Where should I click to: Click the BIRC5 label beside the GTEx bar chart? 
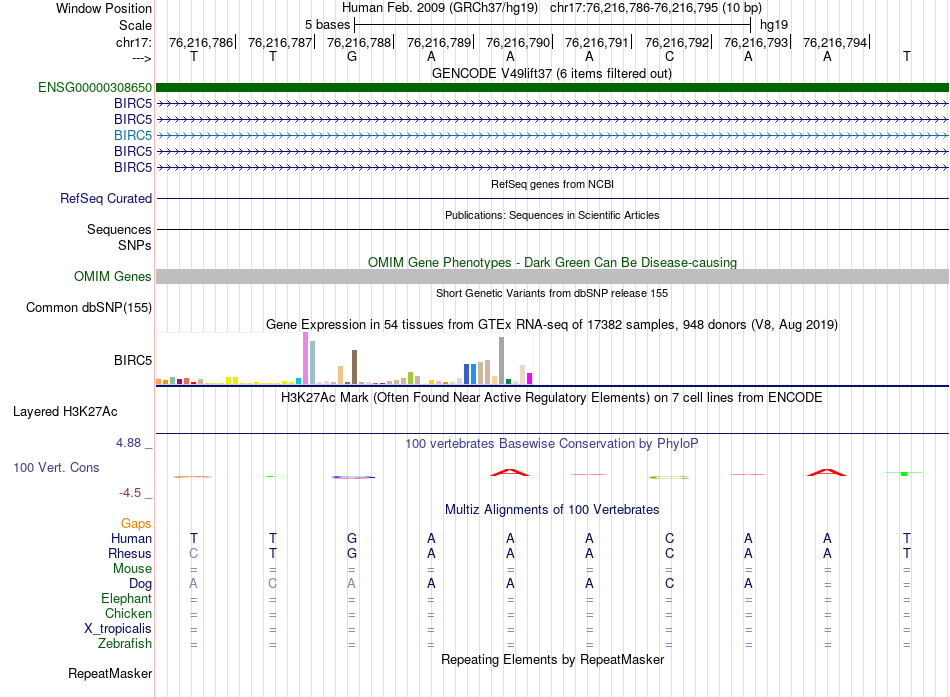click(x=133, y=360)
